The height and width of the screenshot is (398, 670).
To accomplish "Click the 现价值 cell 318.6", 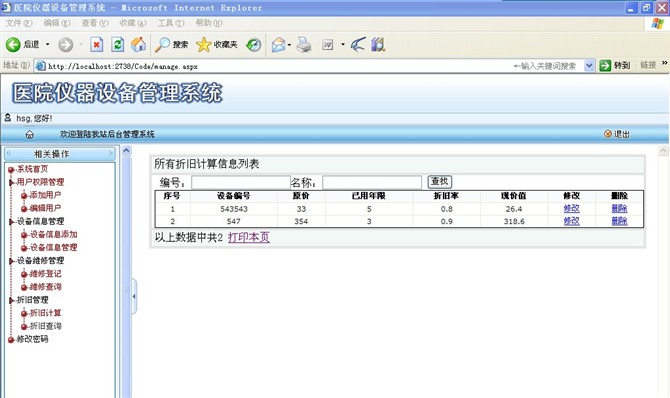I will (x=514, y=221).
